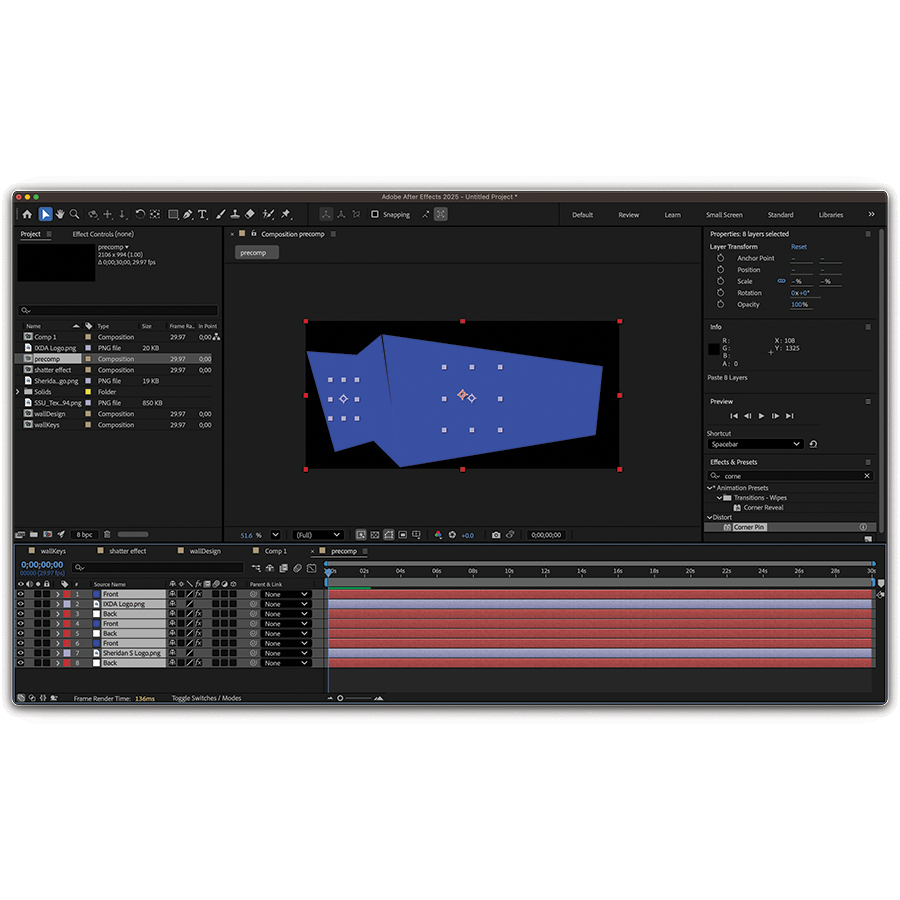900x900 pixels.
Task: Select the Puppet Pin tool
Action: tap(286, 214)
